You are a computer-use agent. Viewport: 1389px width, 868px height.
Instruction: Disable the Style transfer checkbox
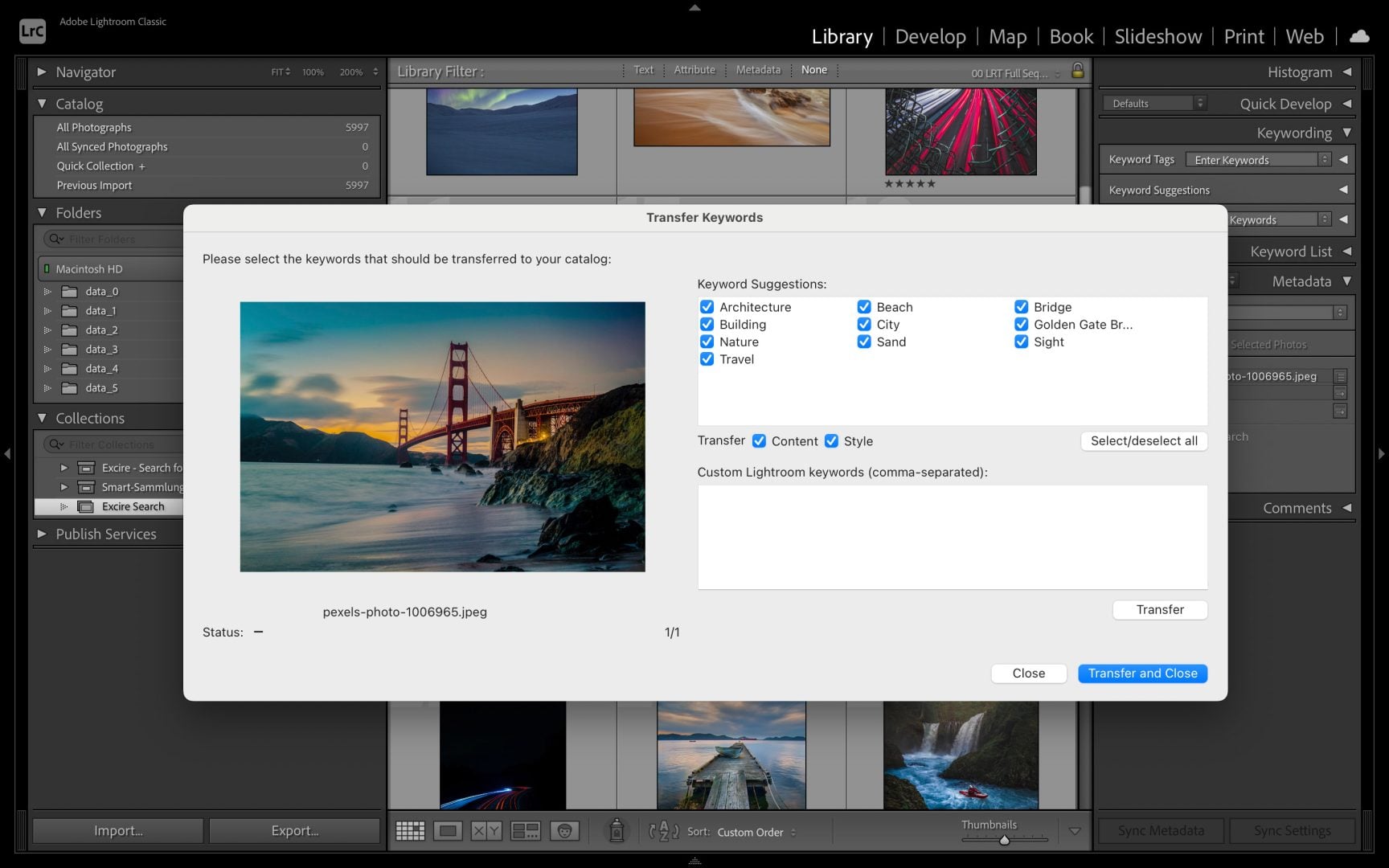click(x=831, y=441)
